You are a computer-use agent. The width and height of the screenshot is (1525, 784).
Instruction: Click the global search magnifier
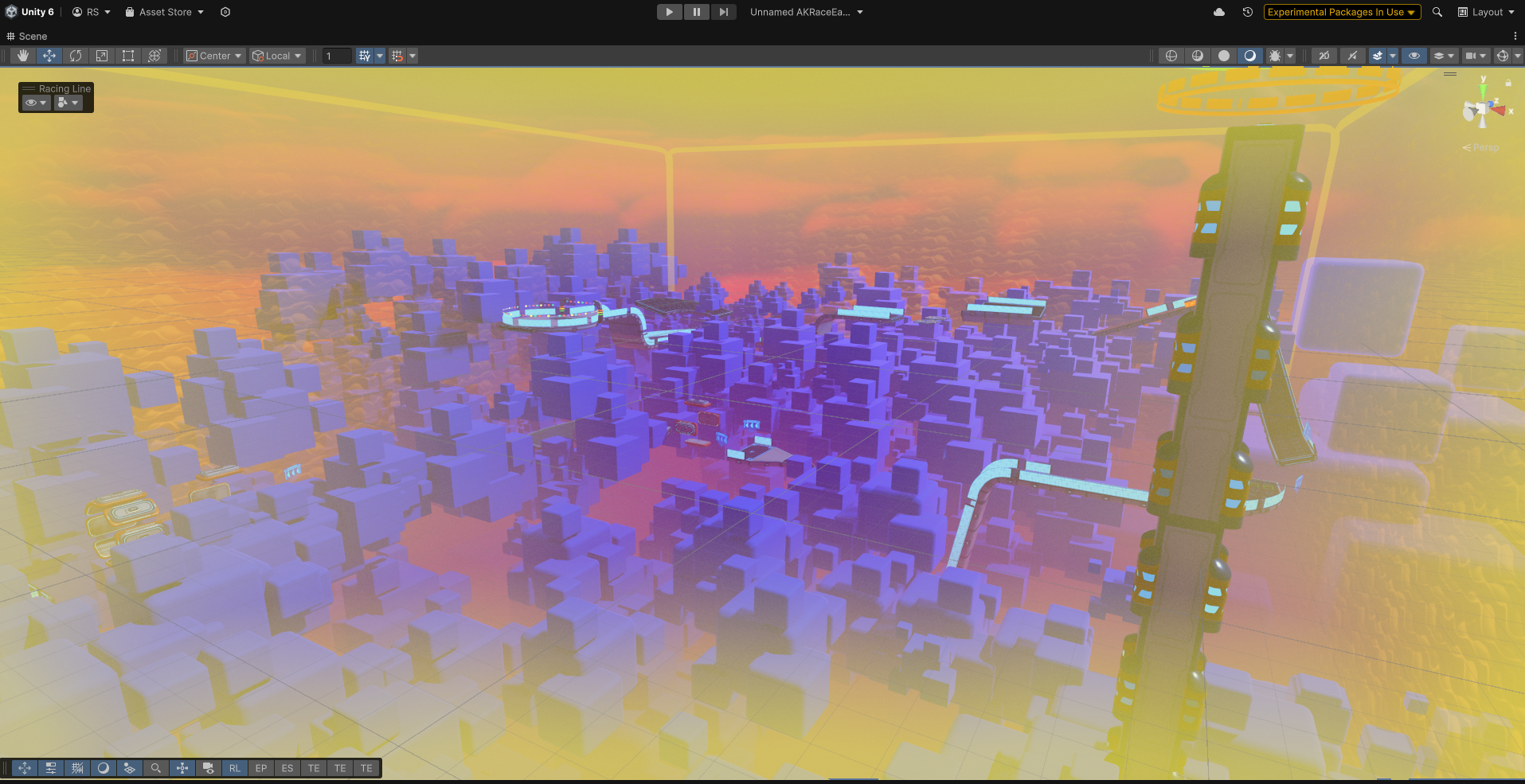coord(1437,12)
